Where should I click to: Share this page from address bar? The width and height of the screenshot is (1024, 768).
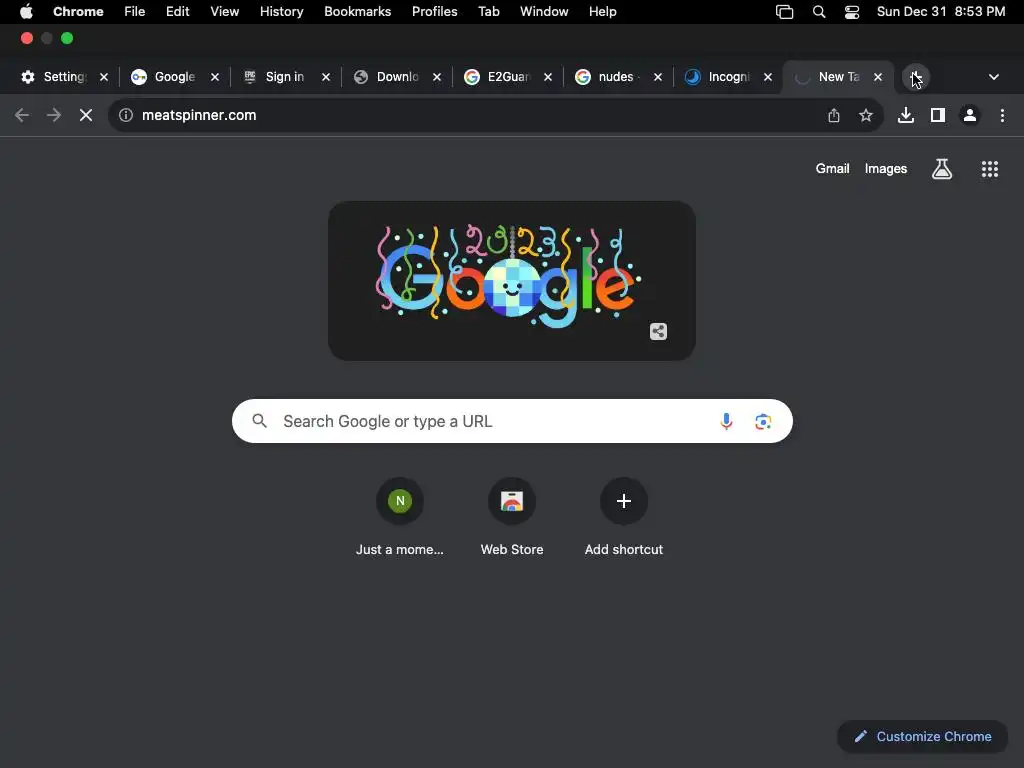834,116
